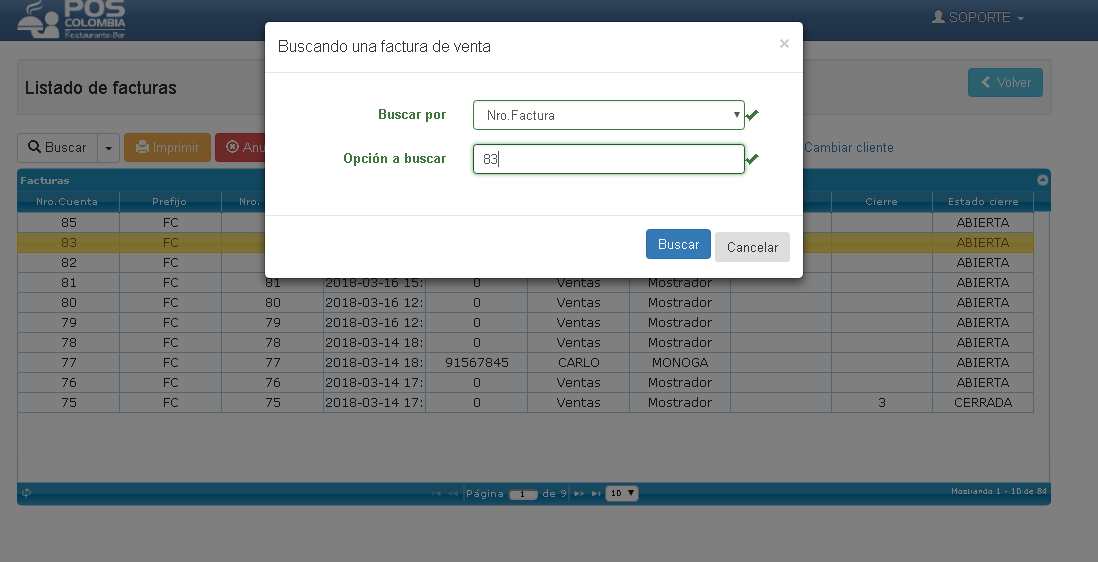Go to the next page in the pager

[579, 493]
